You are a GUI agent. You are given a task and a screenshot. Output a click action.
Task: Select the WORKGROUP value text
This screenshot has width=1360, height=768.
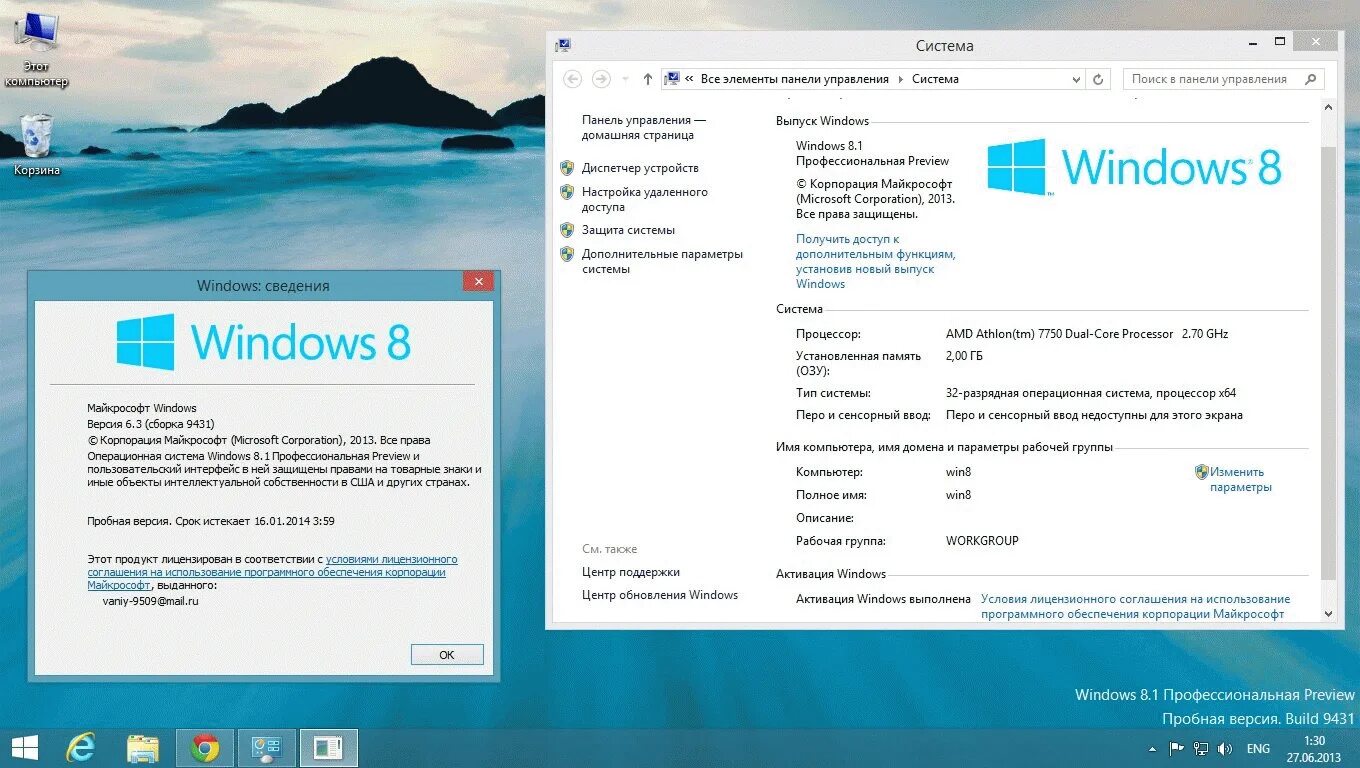(982, 541)
